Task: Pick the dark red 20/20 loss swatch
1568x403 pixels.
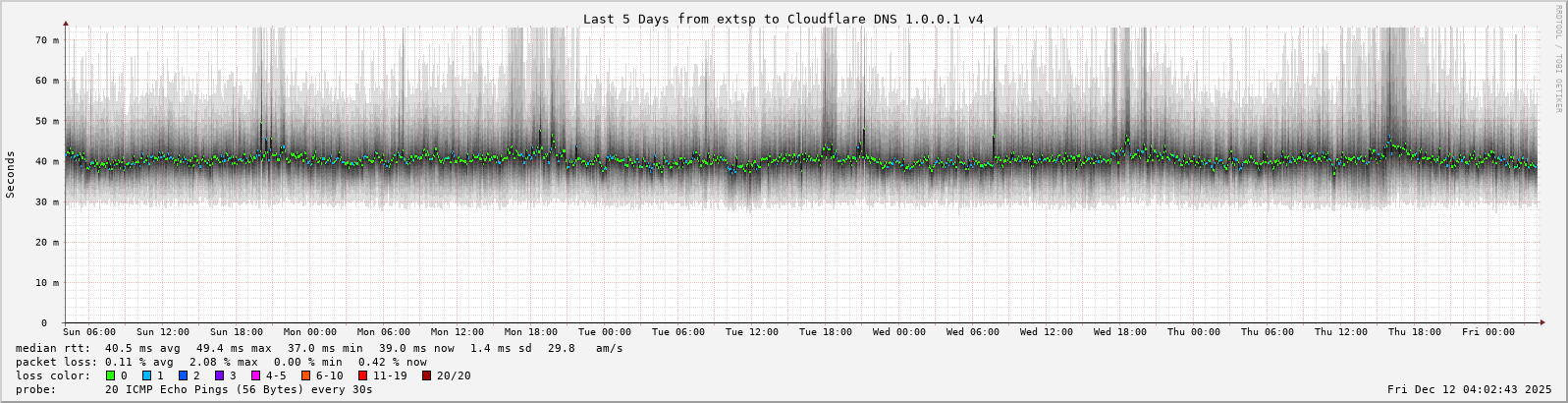Action: pos(427,375)
